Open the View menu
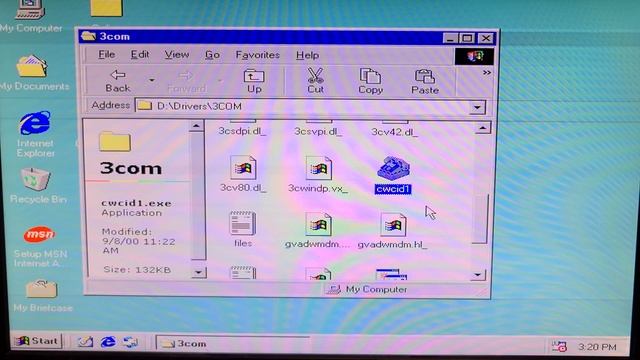Image resolution: width=640 pixels, height=360 pixels. pyautogui.click(x=177, y=55)
